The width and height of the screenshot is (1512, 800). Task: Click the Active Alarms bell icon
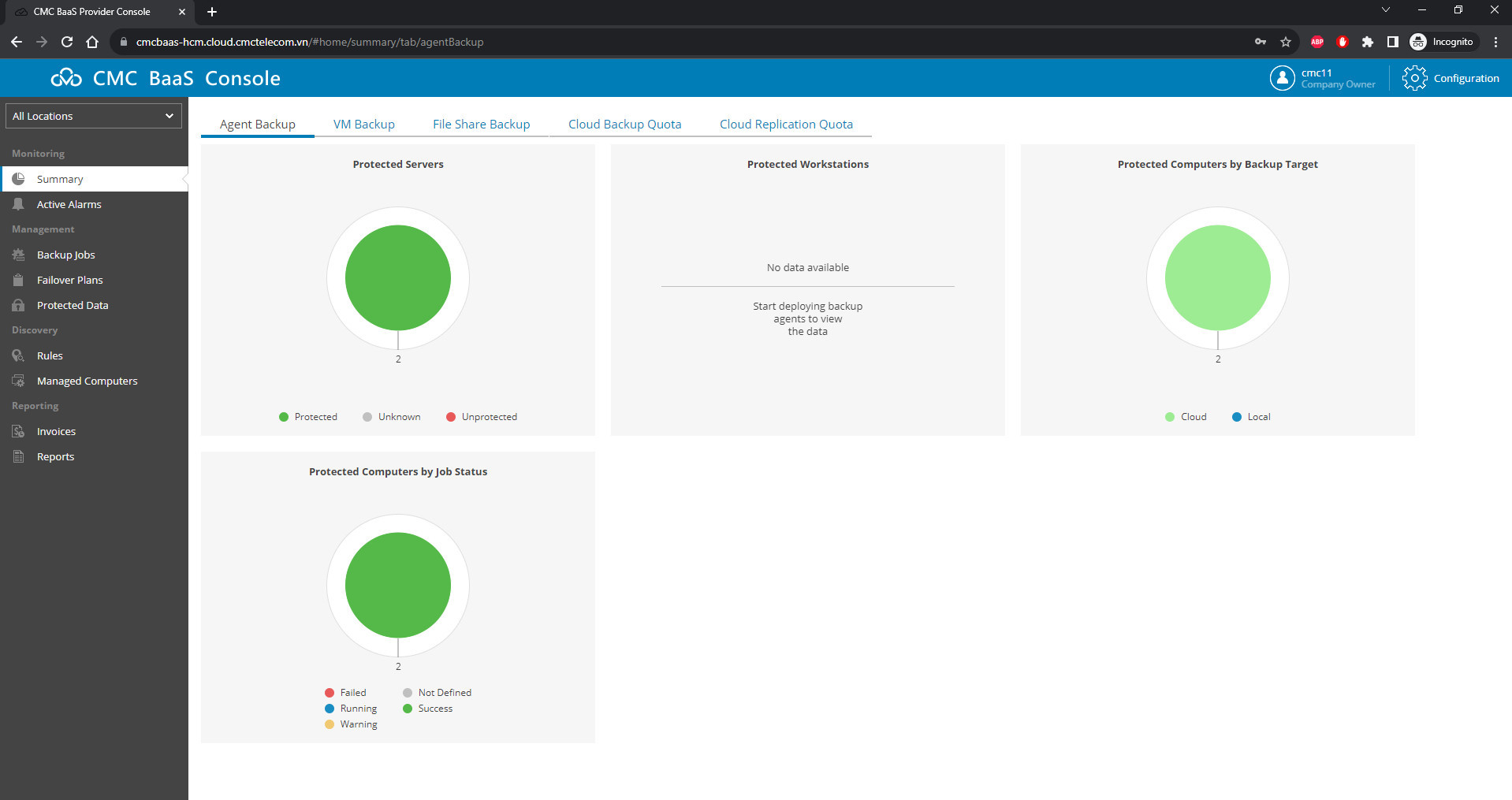[18, 204]
